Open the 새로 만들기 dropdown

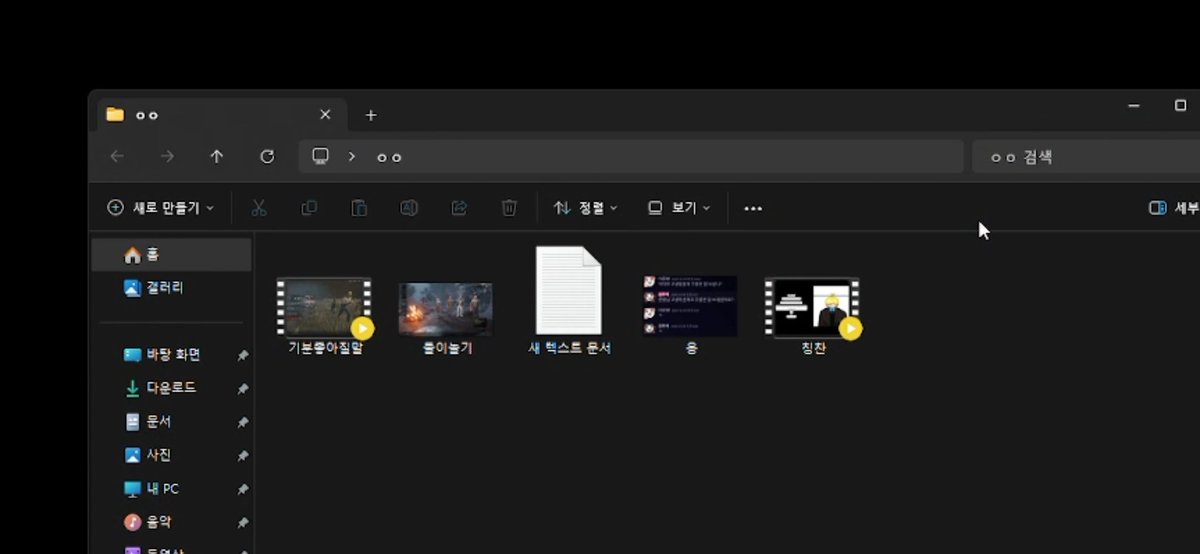click(x=160, y=208)
